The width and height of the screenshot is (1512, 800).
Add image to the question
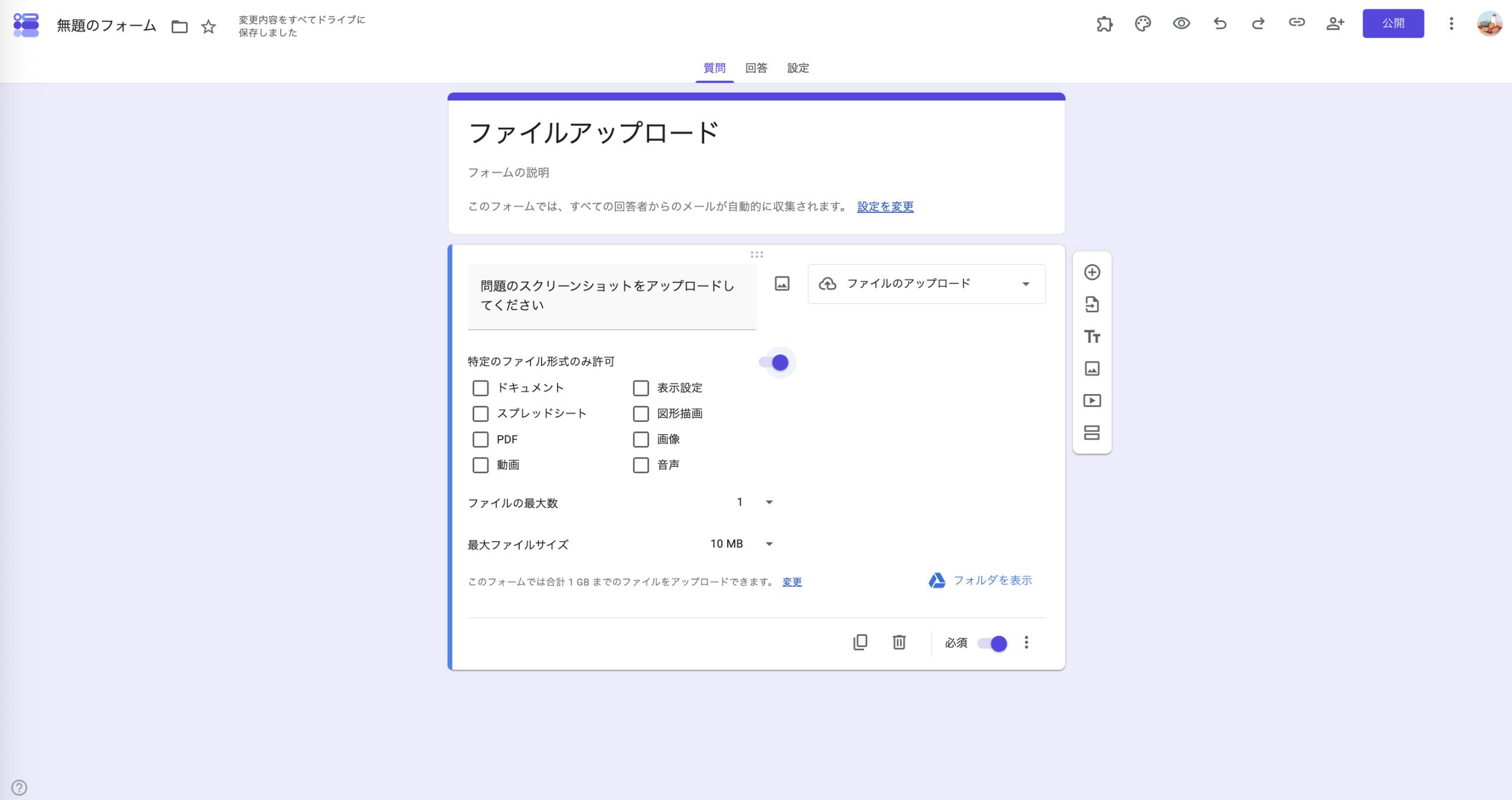[x=782, y=284]
